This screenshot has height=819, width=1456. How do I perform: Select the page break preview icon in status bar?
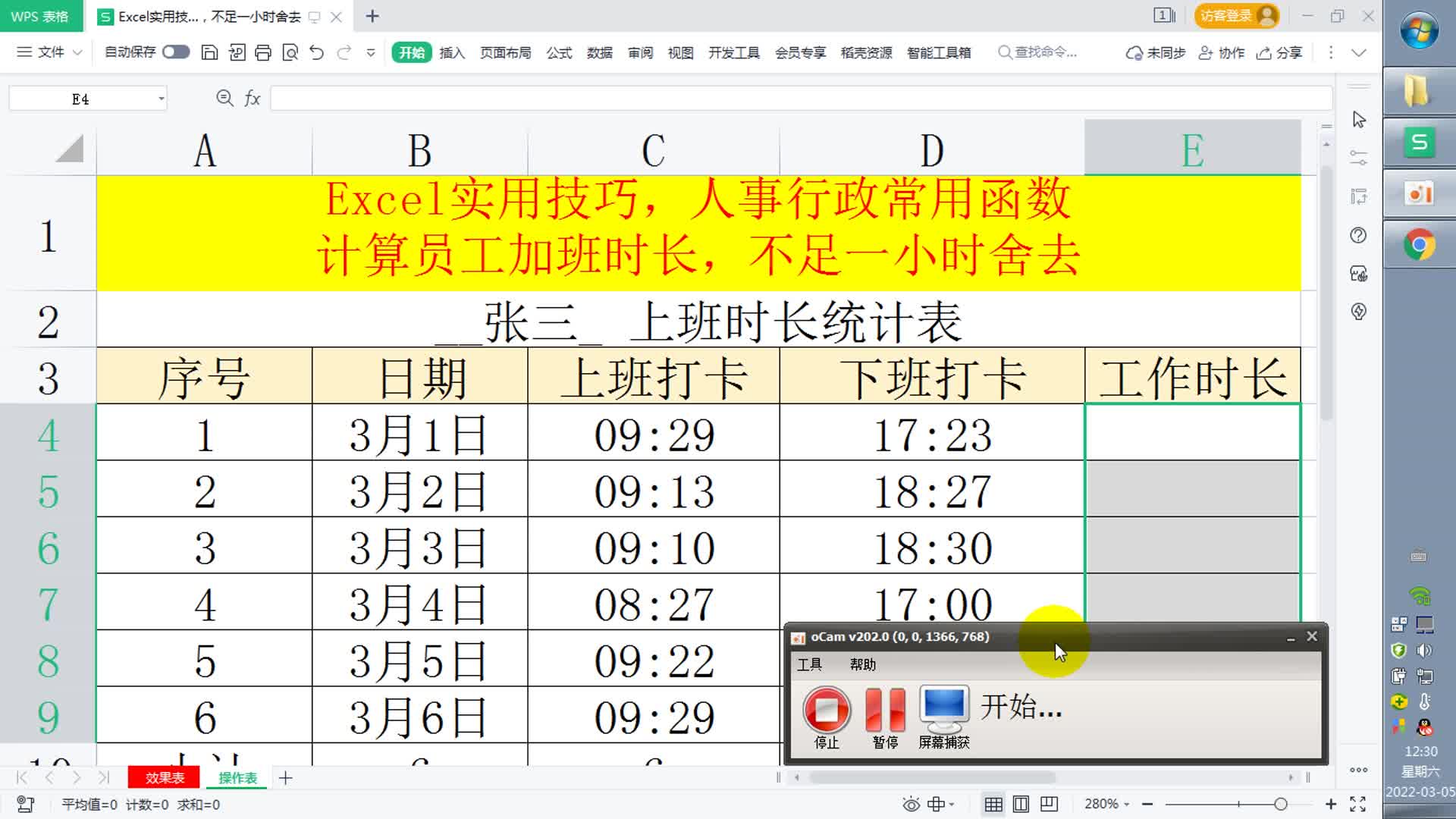click(x=1049, y=805)
